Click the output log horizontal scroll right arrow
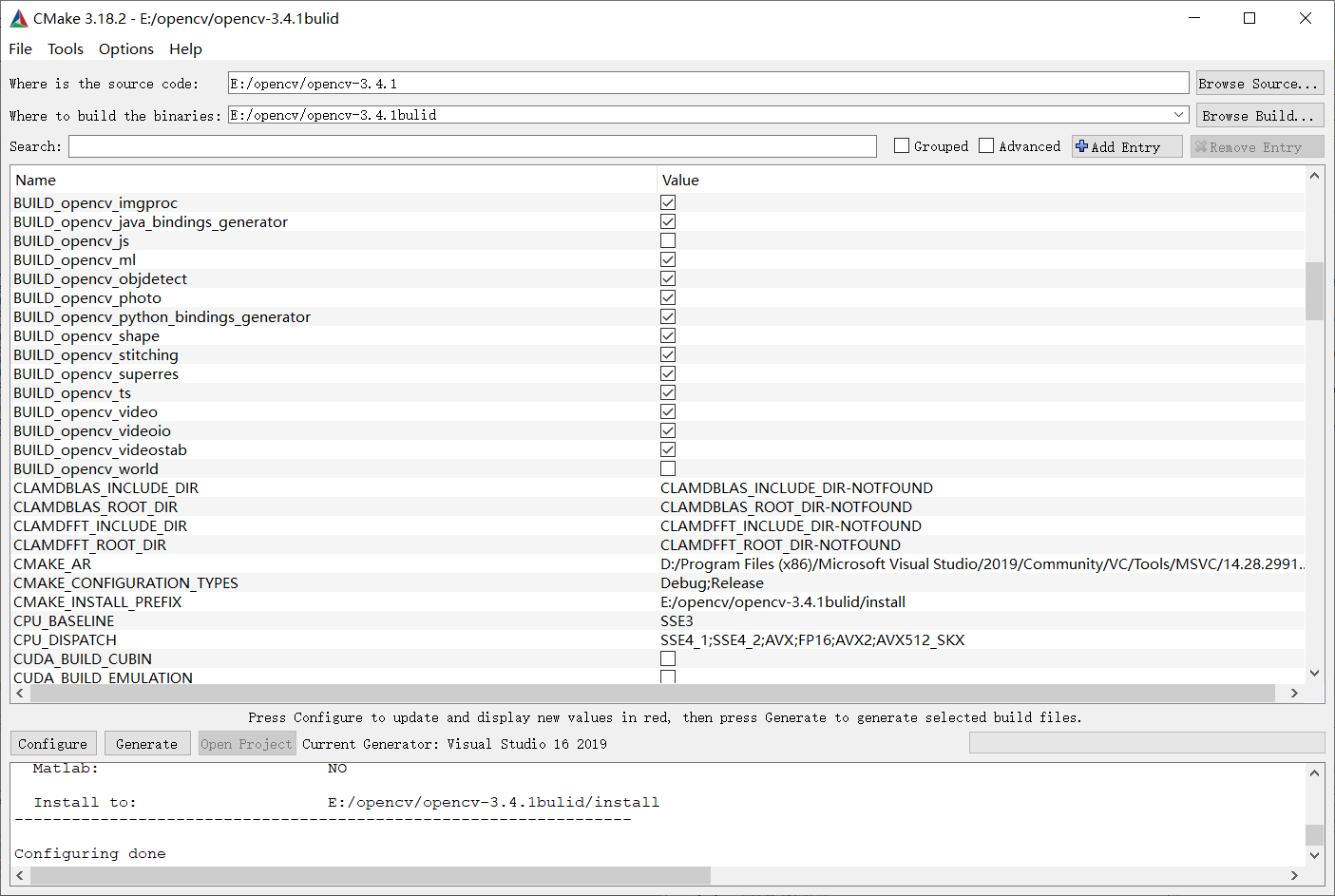1335x896 pixels. click(1294, 875)
